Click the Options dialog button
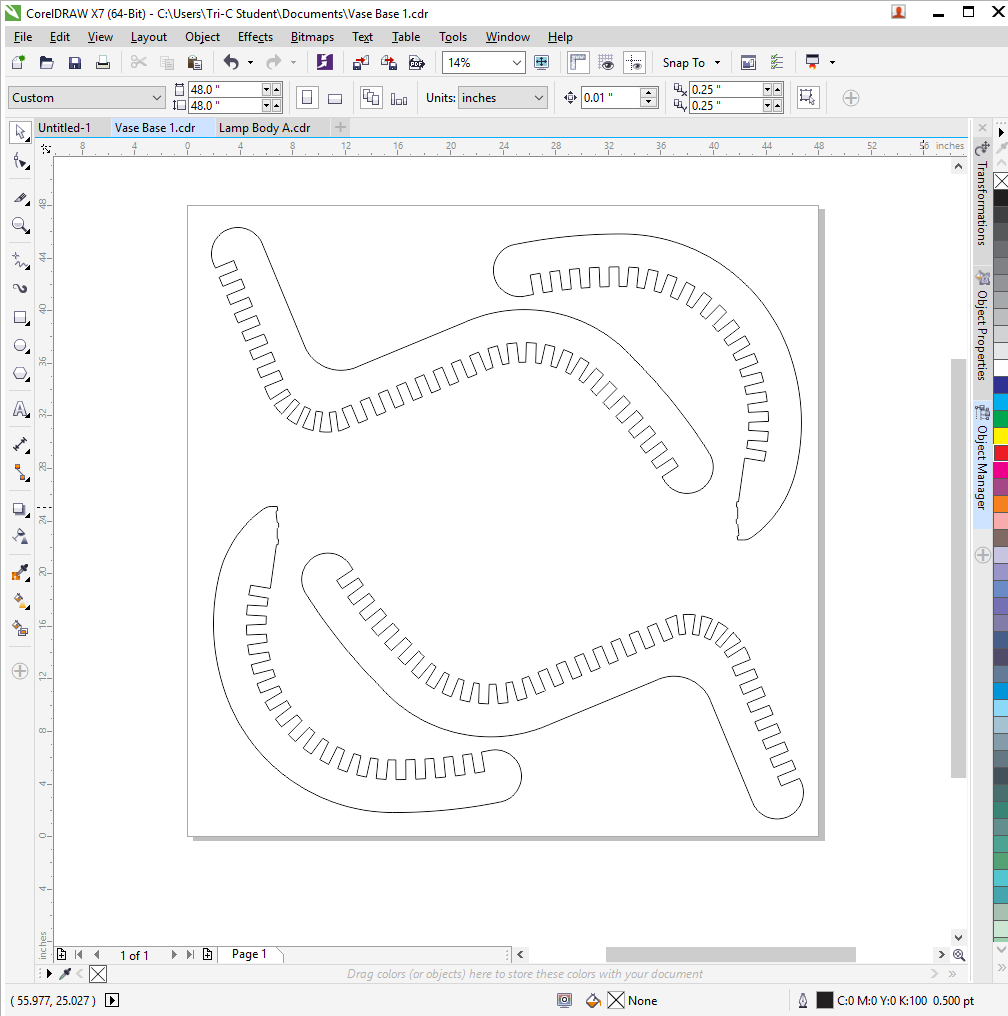 coord(777,63)
